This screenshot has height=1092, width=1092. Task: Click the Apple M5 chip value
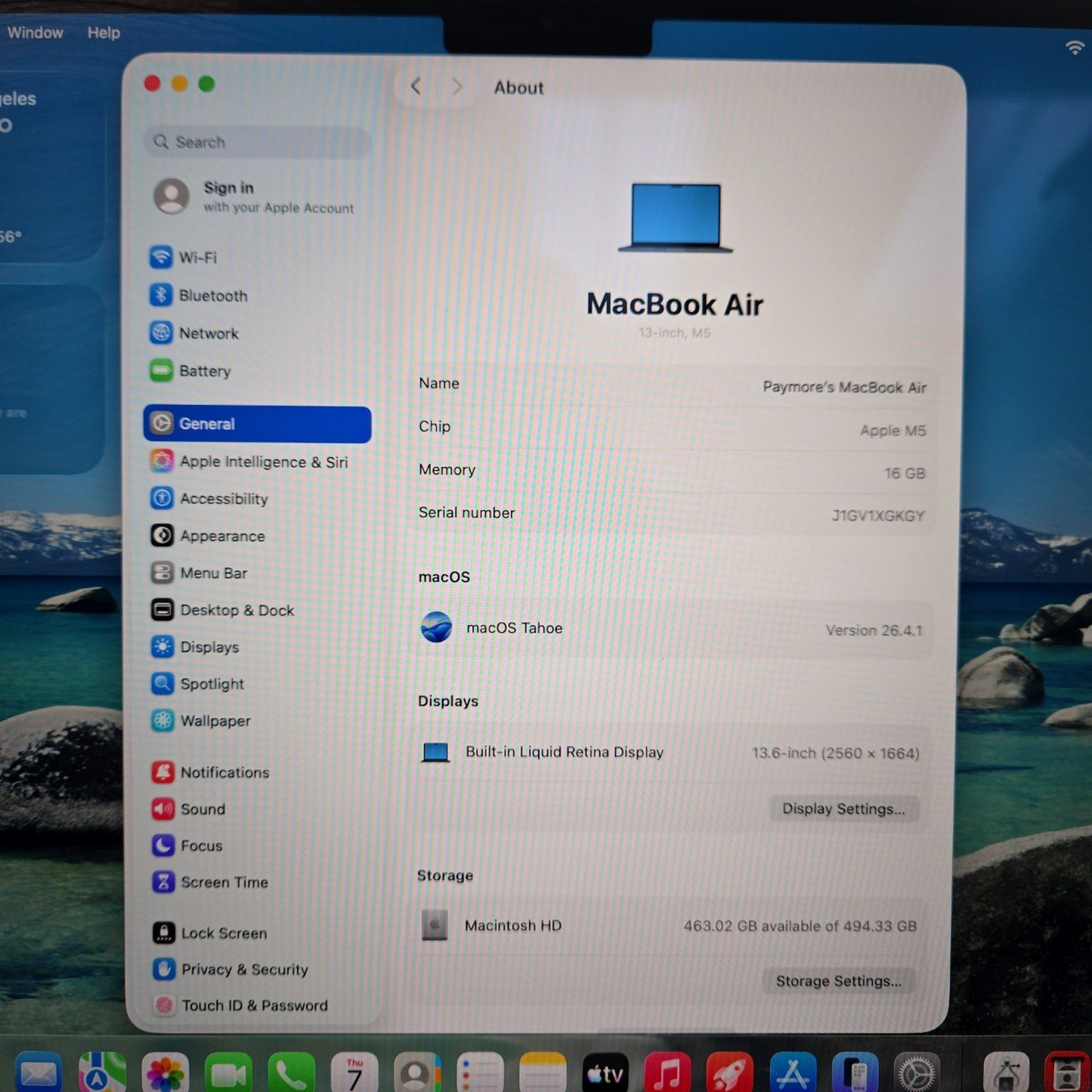pos(892,431)
